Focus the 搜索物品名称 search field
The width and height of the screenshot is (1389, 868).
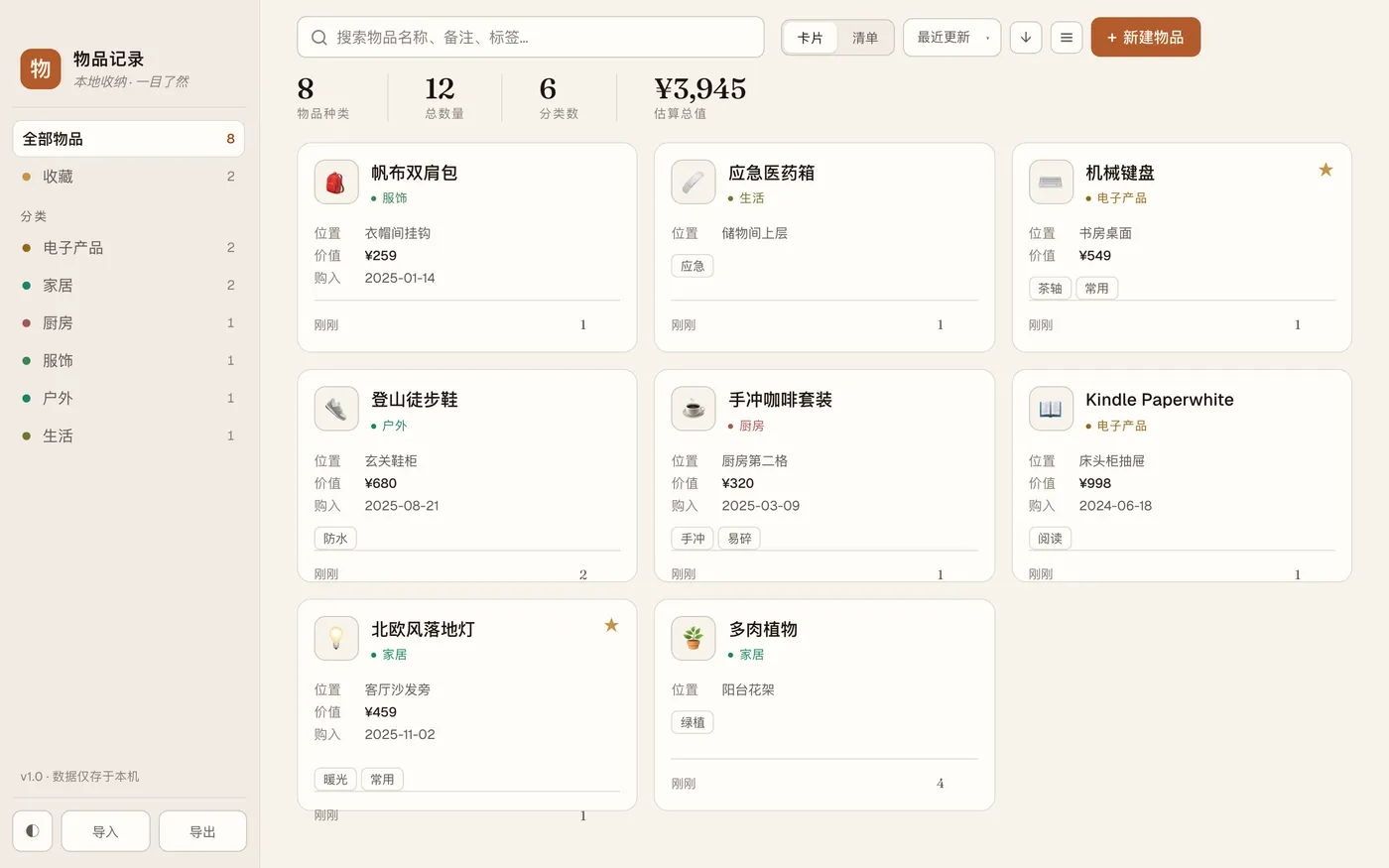coord(531,38)
